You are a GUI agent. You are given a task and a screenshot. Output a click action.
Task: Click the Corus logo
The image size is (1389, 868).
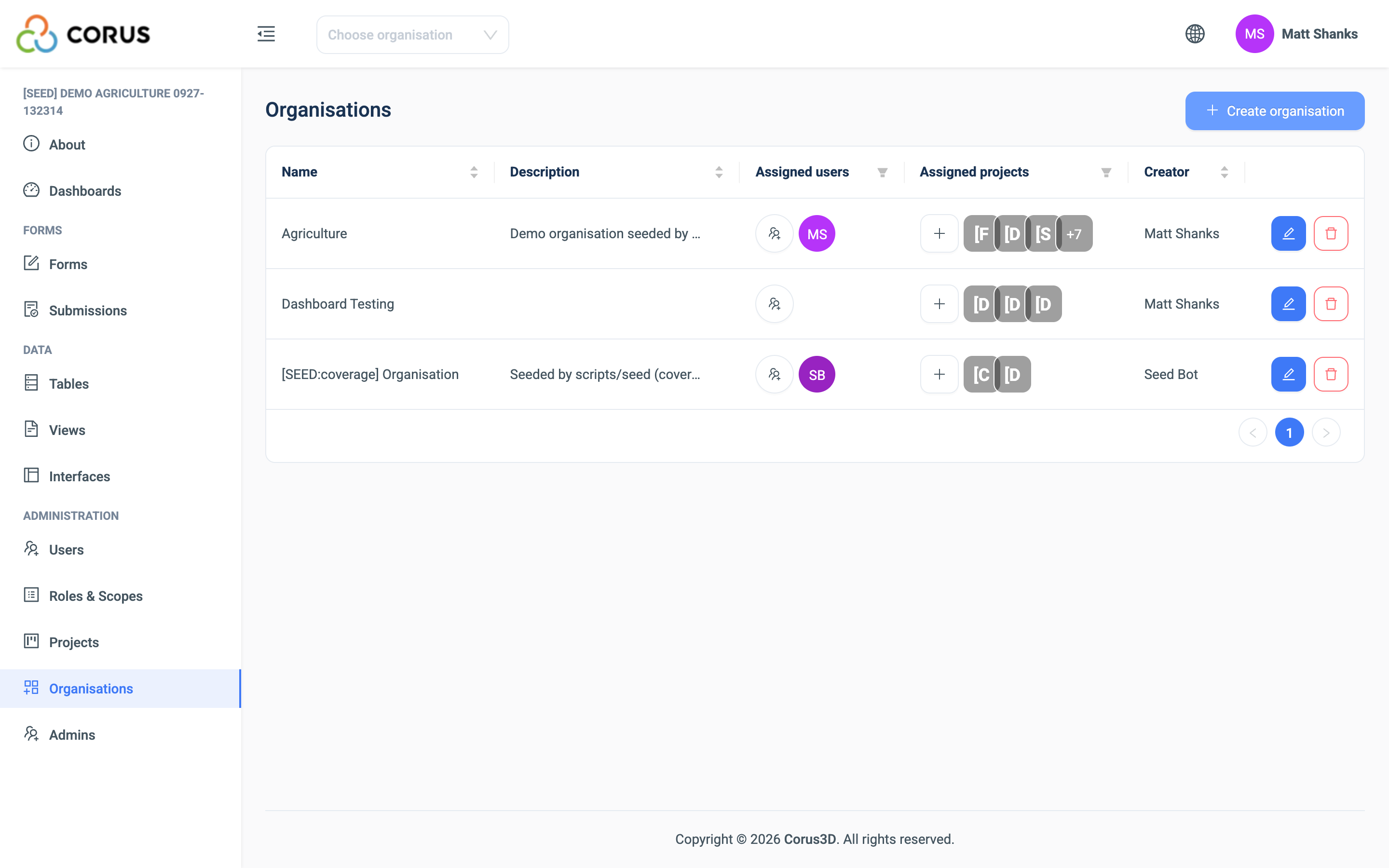(x=83, y=34)
